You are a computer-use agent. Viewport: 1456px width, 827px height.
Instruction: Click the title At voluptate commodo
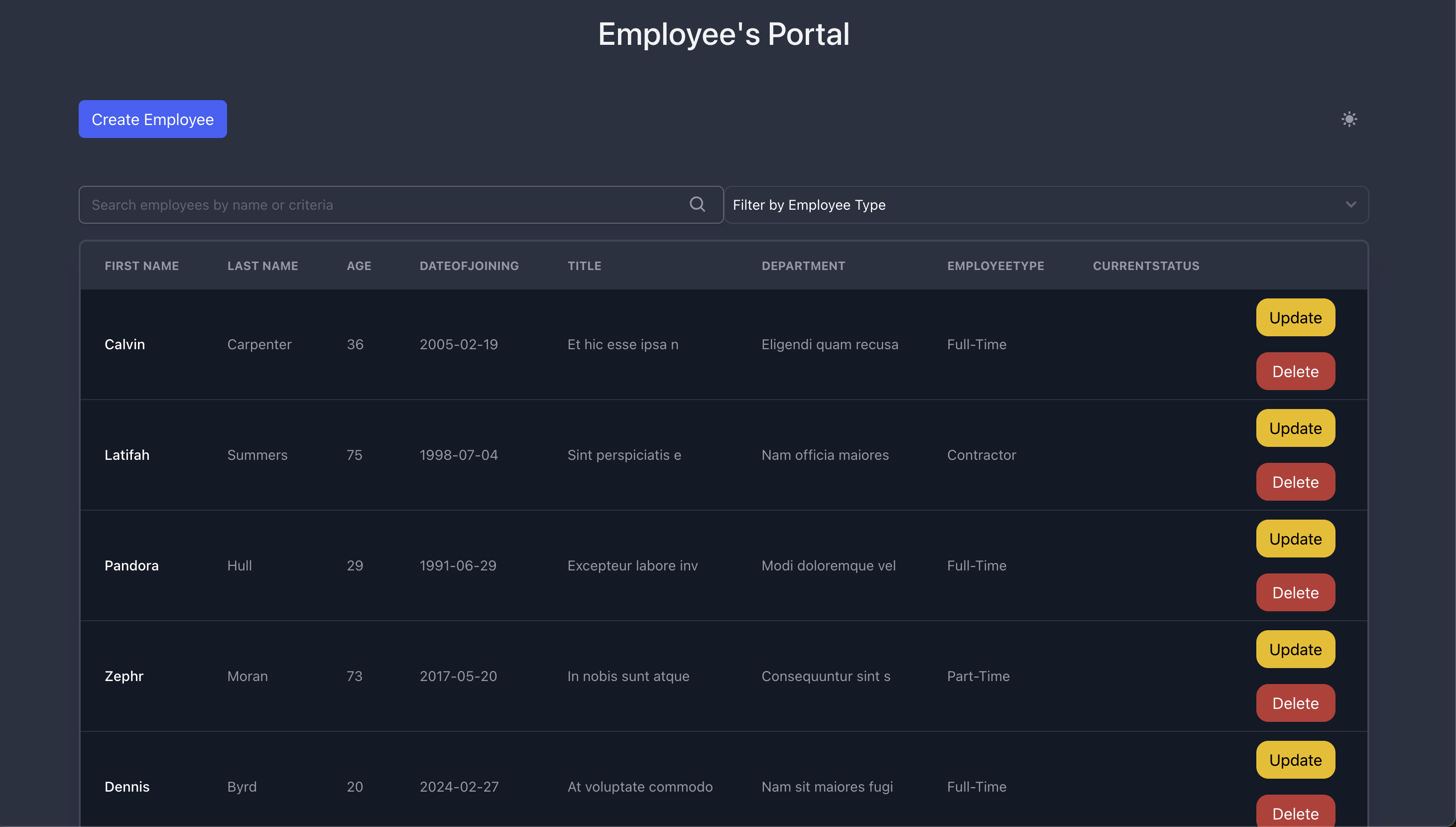(640, 787)
